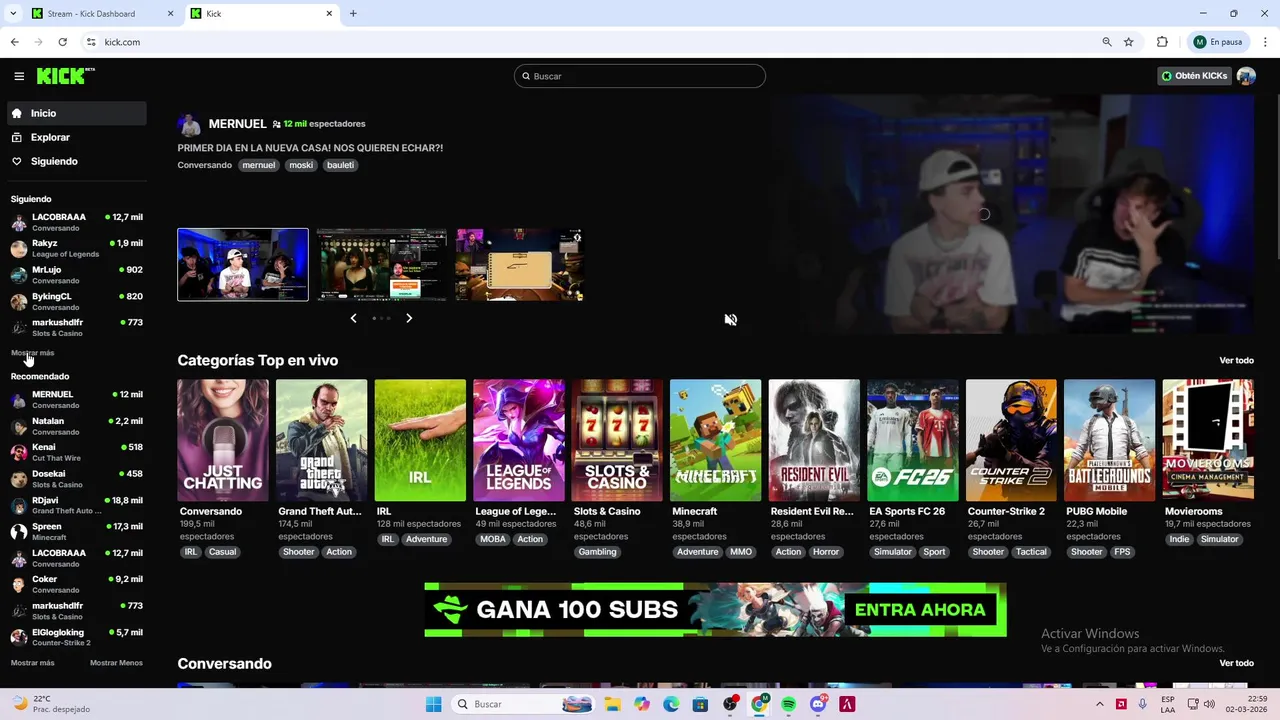Open File Explorer from taskbar
The image size is (1280, 720).
[x=611, y=704]
